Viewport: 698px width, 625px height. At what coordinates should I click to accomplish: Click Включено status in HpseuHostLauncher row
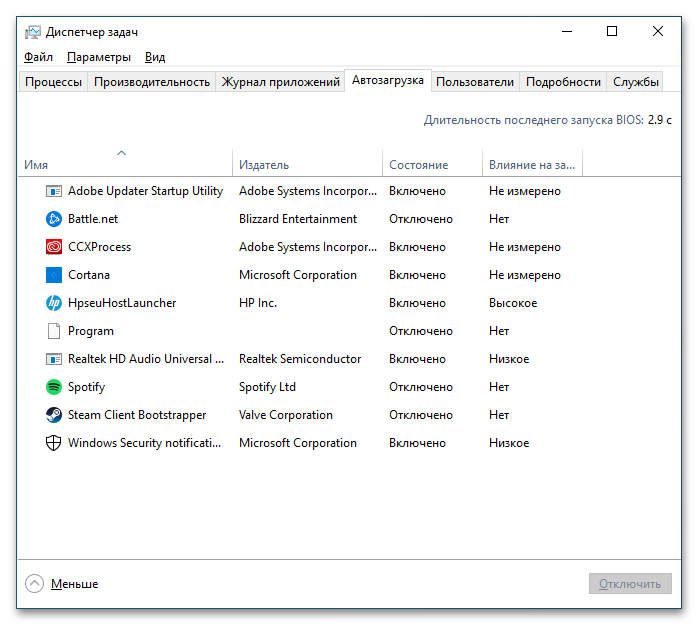click(x=417, y=303)
